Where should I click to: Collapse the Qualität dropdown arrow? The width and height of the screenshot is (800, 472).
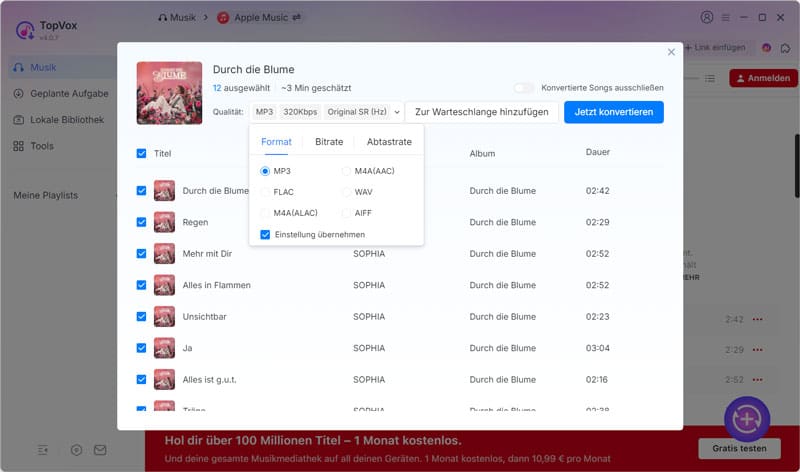397,112
